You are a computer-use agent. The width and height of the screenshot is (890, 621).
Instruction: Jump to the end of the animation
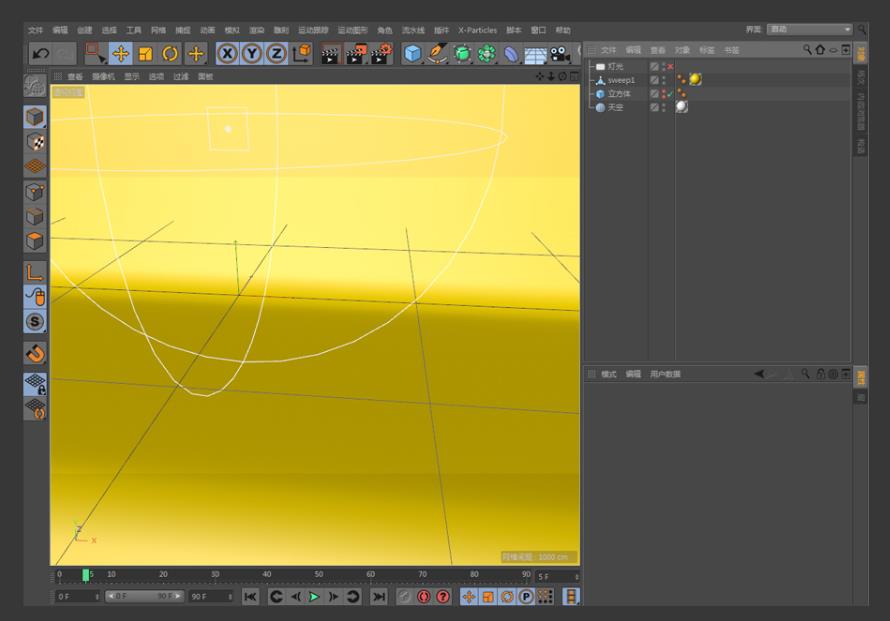[x=379, y=597]
